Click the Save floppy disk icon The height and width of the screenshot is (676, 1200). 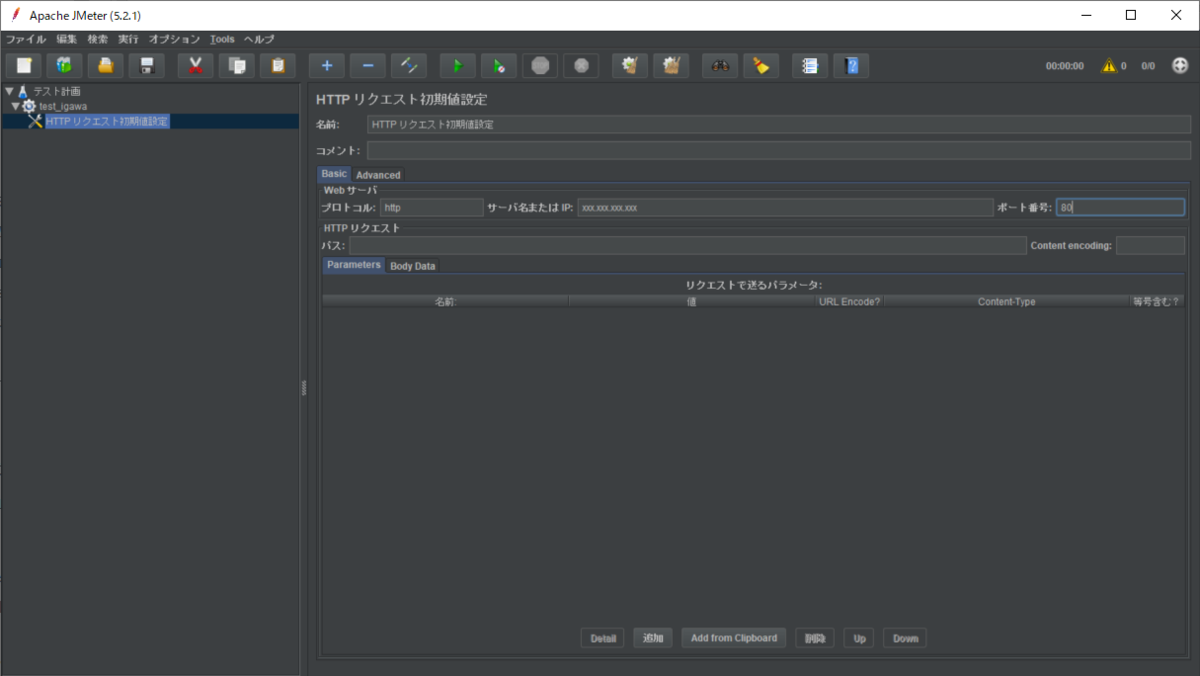point(146,66)
